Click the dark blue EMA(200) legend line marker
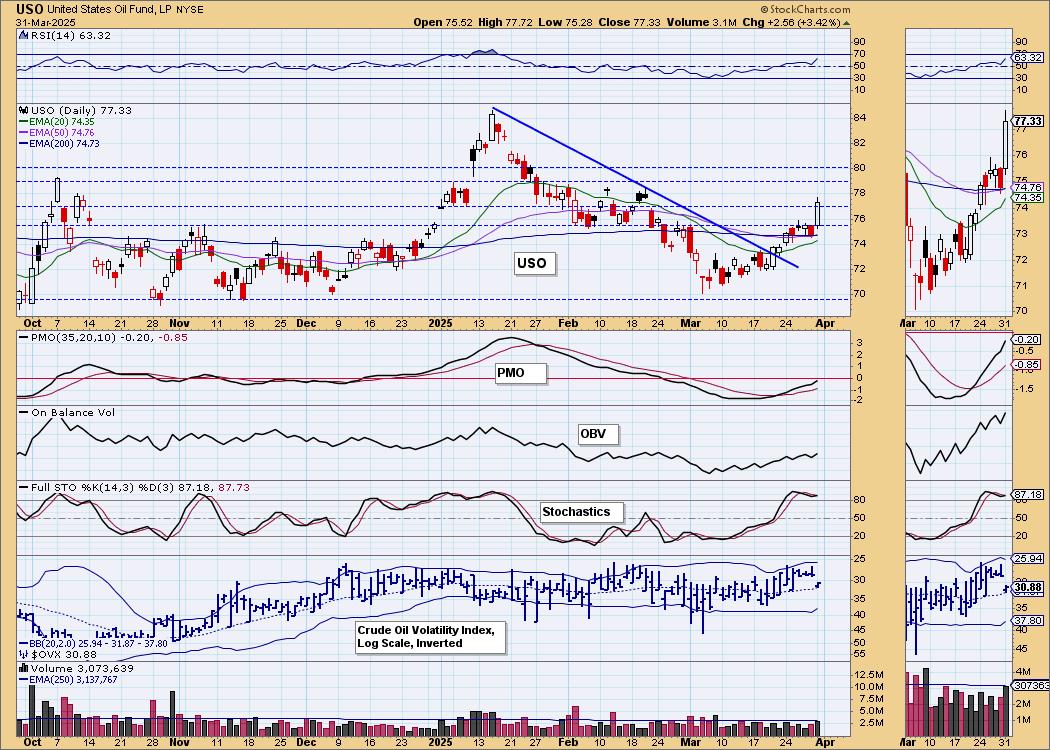 [23, 143]
